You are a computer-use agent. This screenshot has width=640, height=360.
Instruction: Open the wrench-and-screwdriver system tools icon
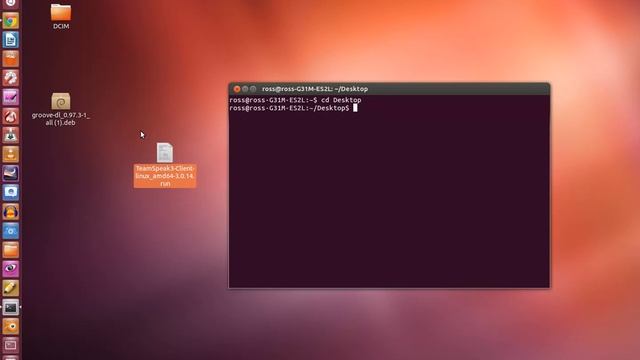coord(11,78)
